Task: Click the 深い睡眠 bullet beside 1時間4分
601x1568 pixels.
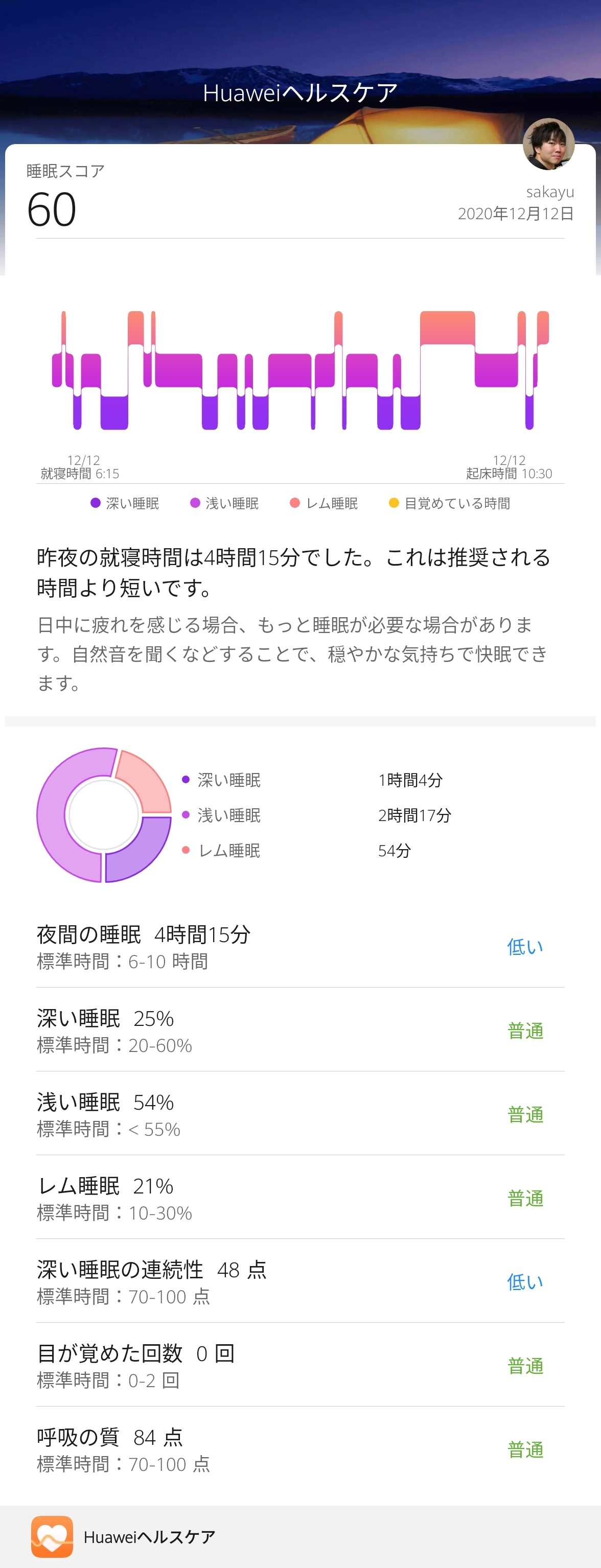Action: coord(186,780)
